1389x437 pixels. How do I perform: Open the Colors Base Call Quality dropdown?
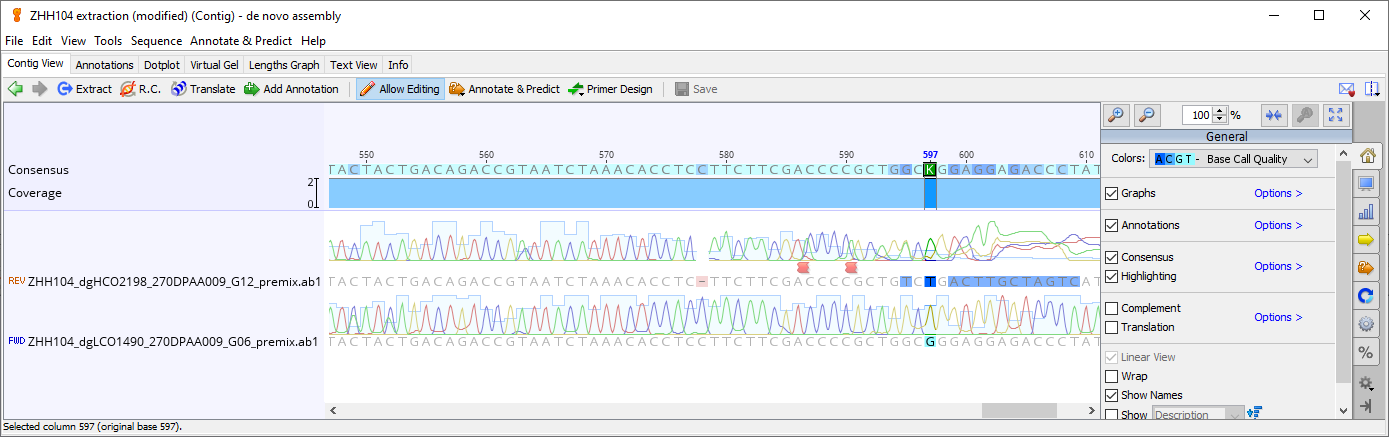pyautogui.click(x=1235, y=159)
